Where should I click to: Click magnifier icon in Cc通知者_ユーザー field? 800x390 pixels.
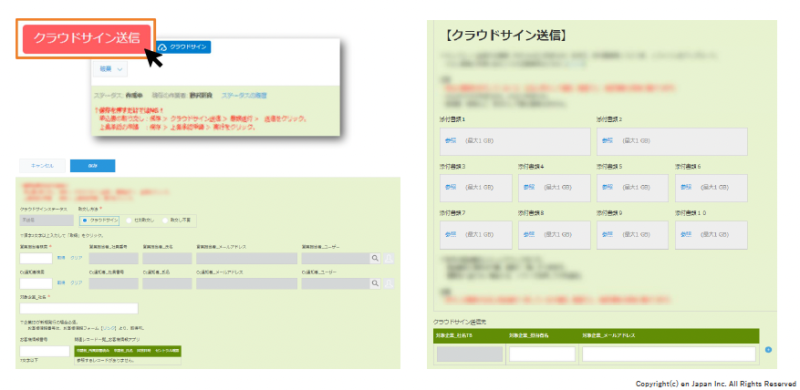(375, 283)
